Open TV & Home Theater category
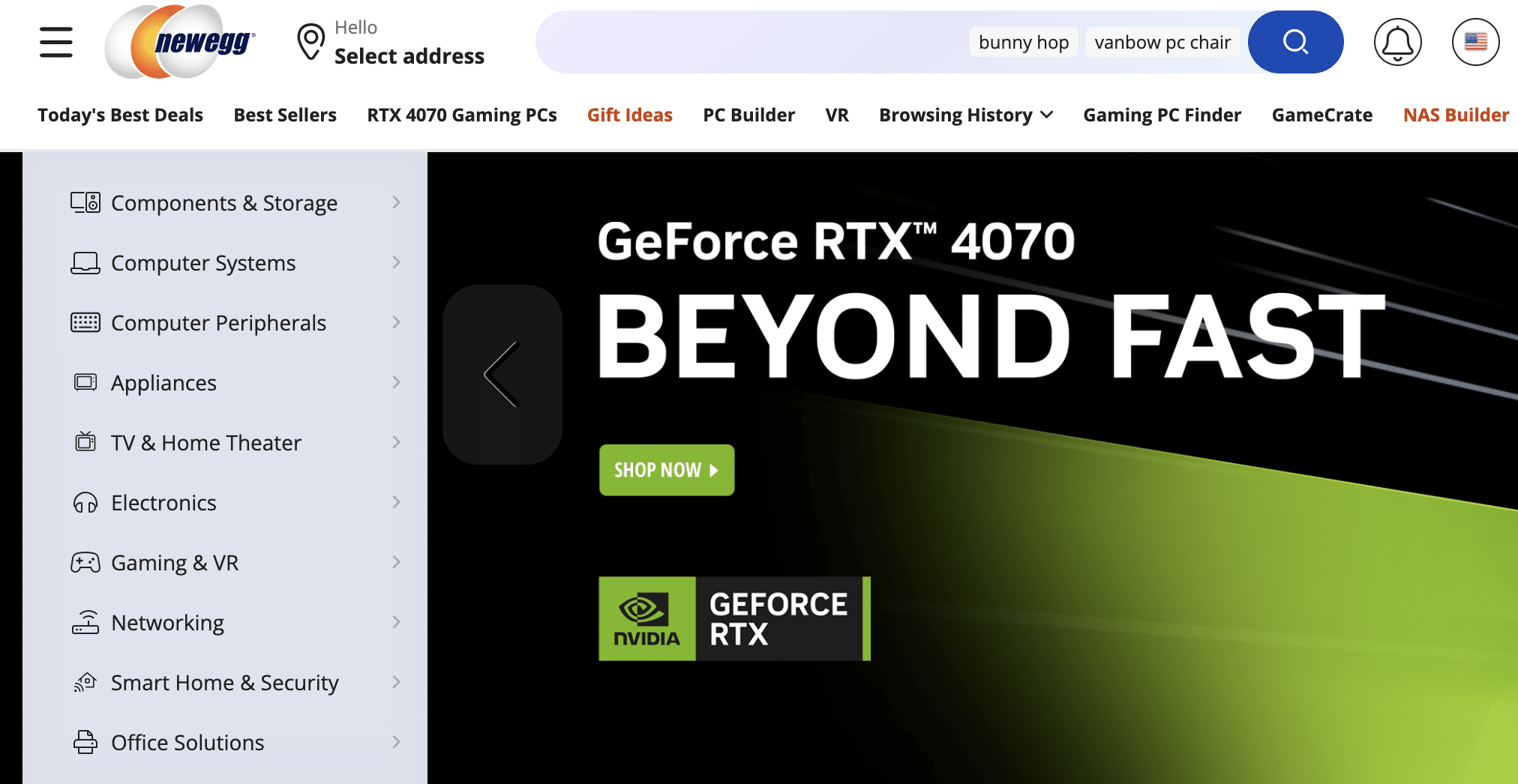This screenshot has height=784, width=1518. point(225,442)
